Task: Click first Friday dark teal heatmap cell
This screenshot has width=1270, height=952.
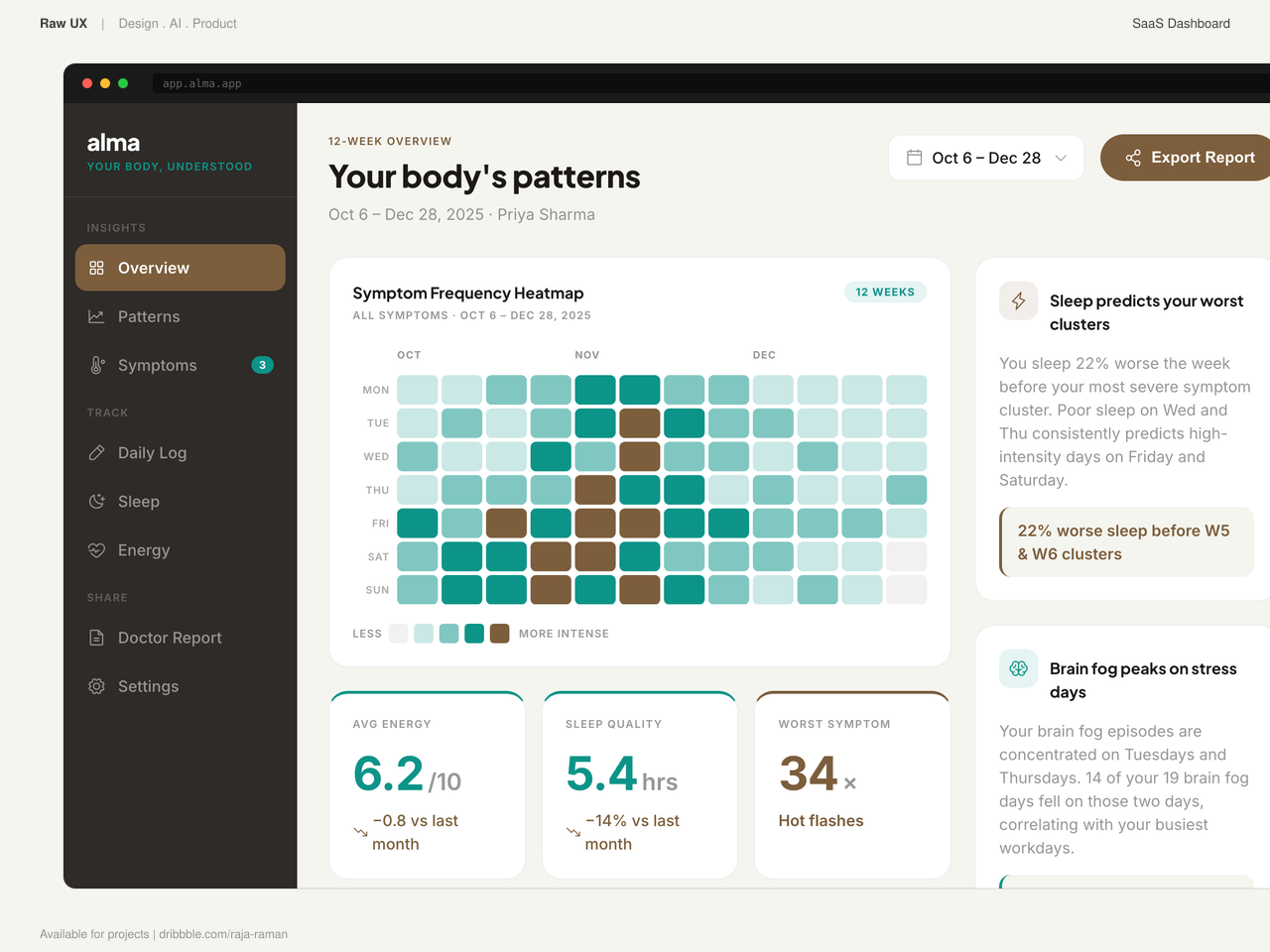Action: (x=418, y=524)
